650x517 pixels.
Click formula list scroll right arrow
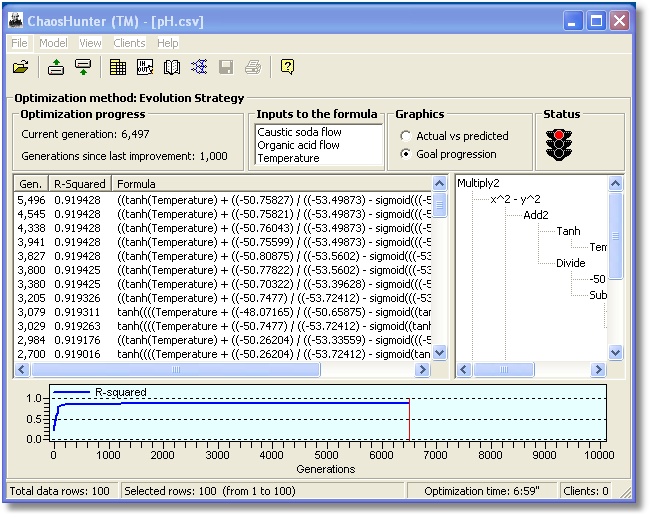422,369
